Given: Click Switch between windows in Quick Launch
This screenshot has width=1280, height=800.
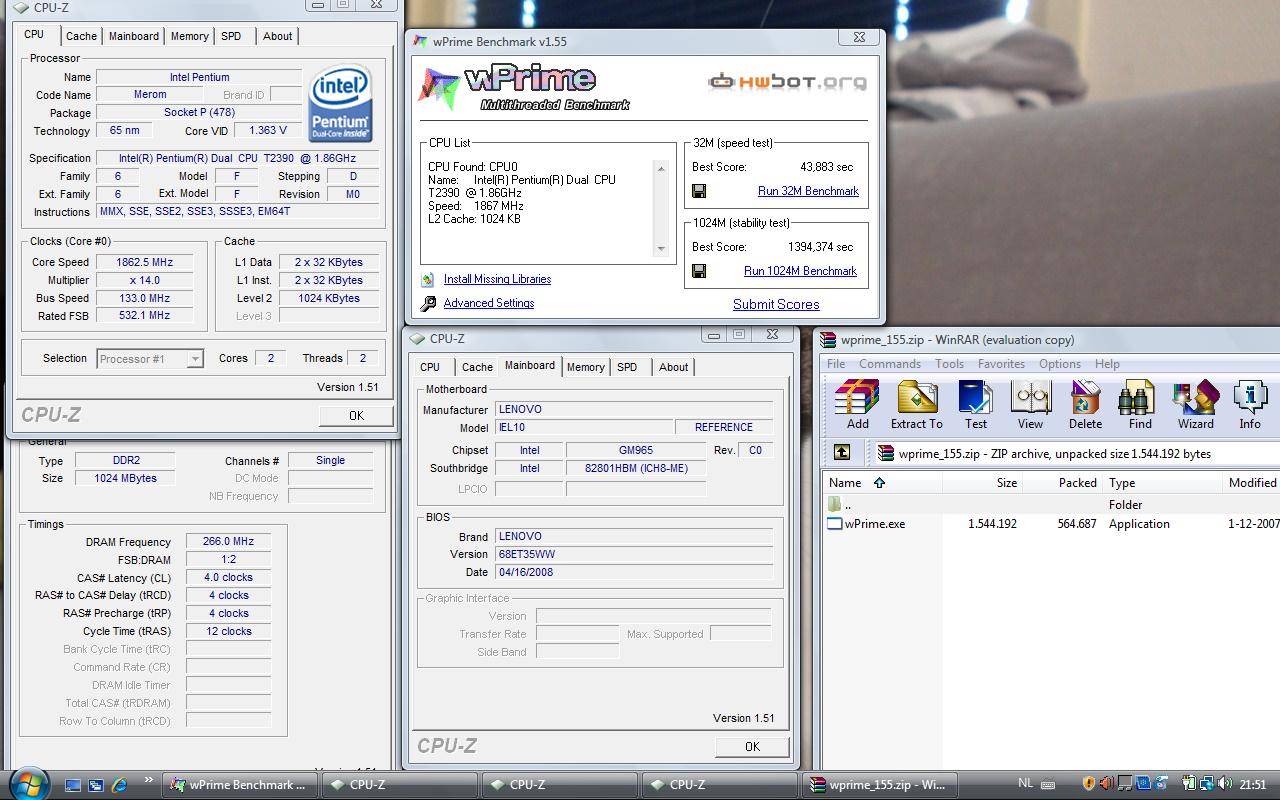Looking at the screenshot, I should [96, 785].
